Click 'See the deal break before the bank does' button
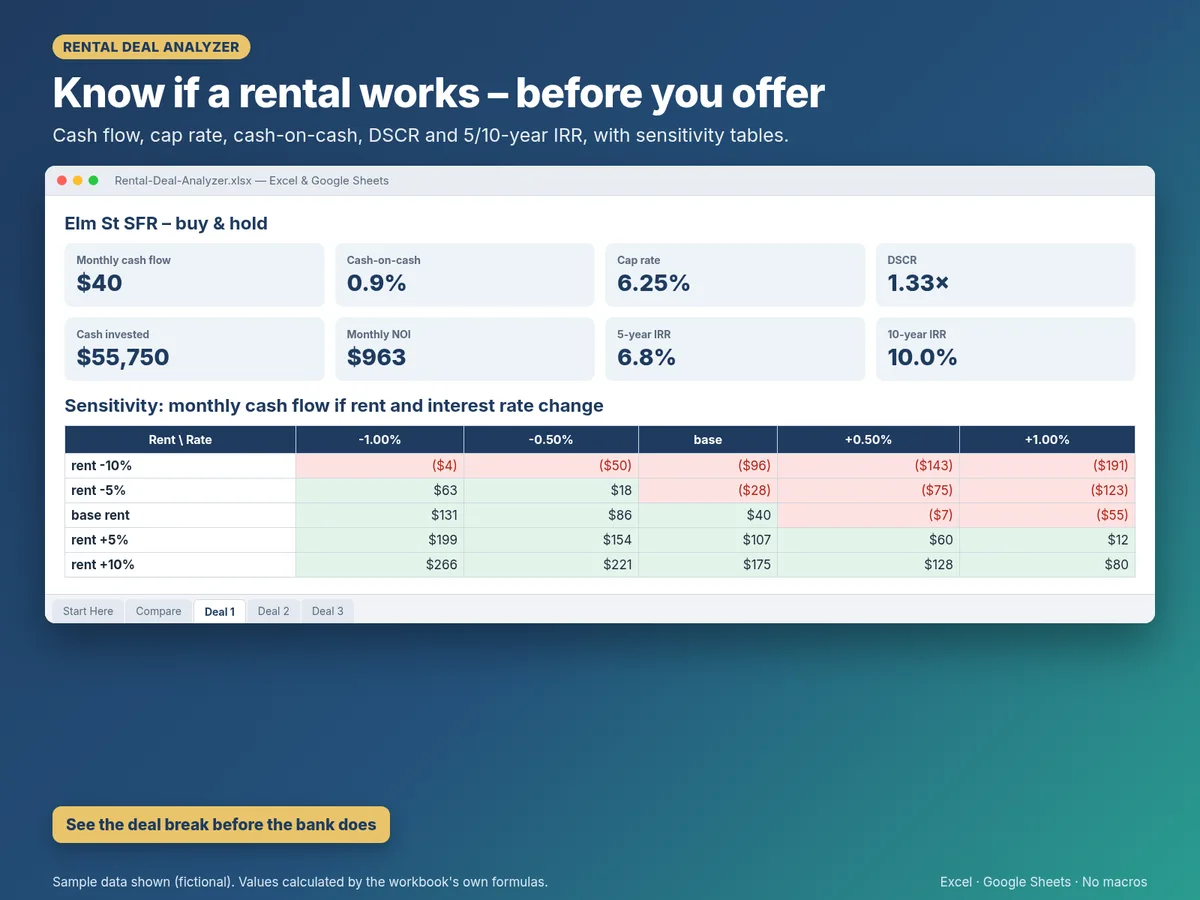Image resolution: width=1200 pixels, height=900 pixels. [221, 825]
